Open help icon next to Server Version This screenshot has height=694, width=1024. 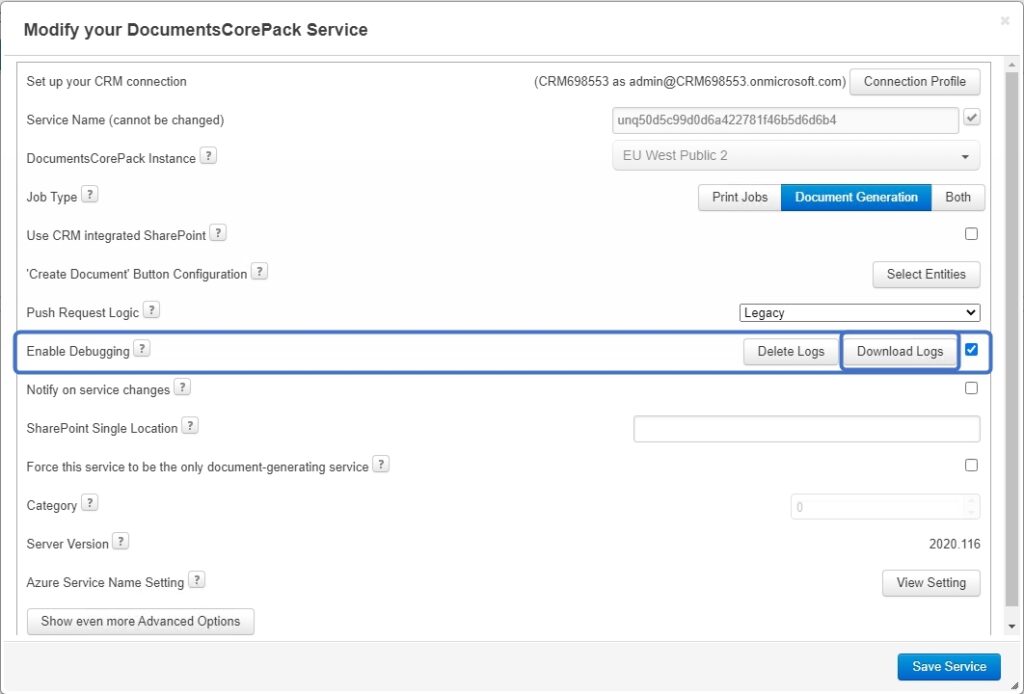120,541
